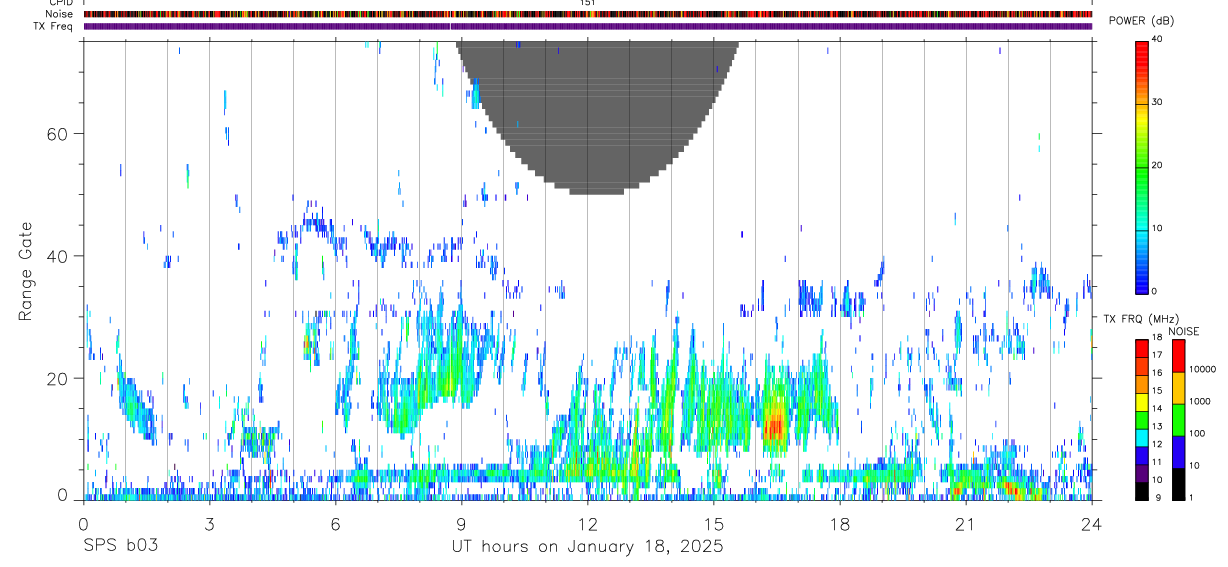Click the POWER (dB) legend title
This screenshot has height=567, width=1228.
pyautogui.click(x=1141, y=21)
